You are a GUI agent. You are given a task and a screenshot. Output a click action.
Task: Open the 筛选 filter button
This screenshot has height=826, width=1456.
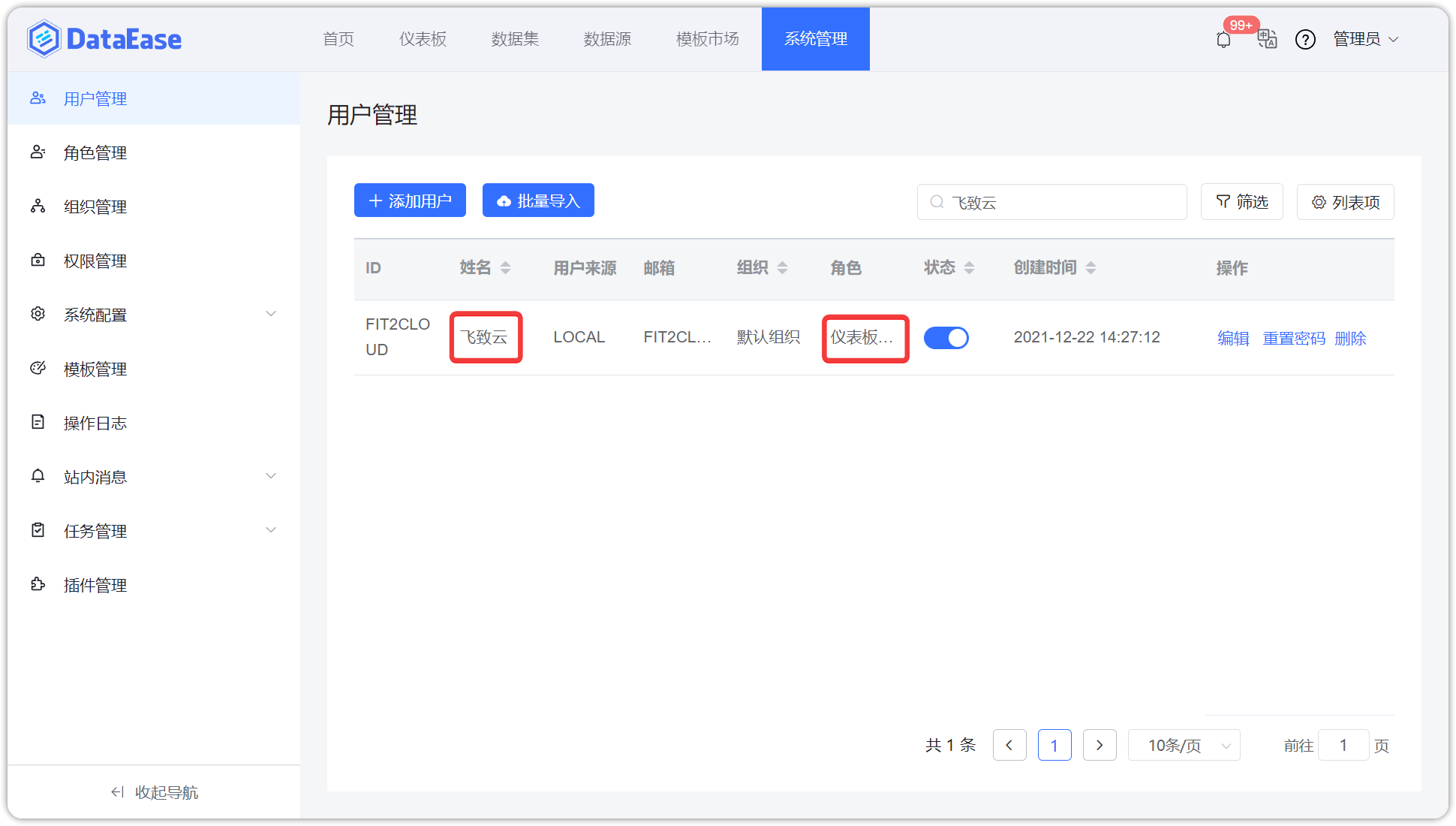click(1242, 202)
